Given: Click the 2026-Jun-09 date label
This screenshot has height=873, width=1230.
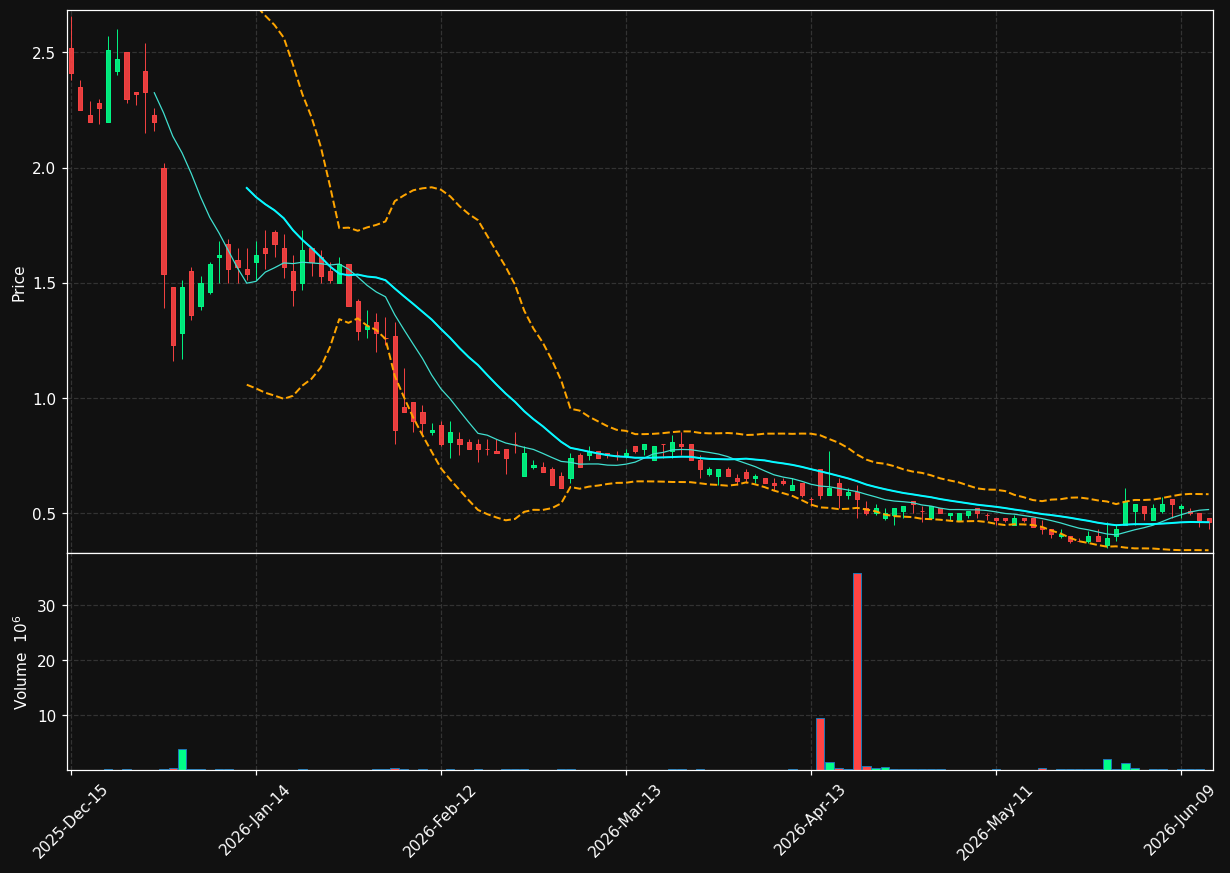Looking at the screenshot, I should click(1181, 821).
